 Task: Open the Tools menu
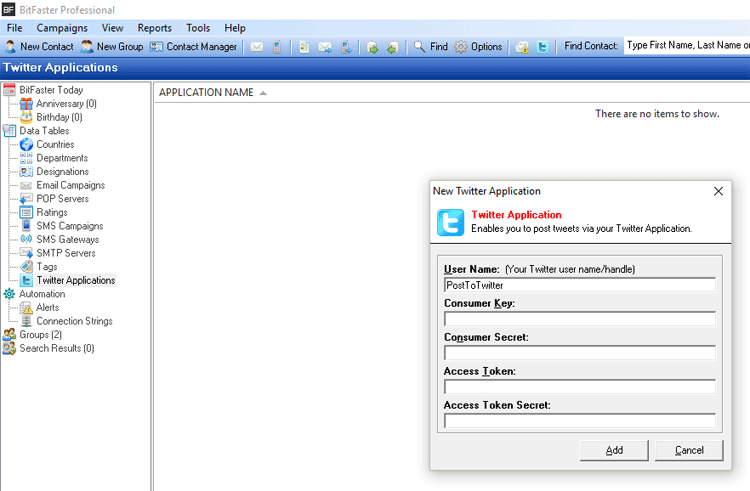(x=198, y=28)
